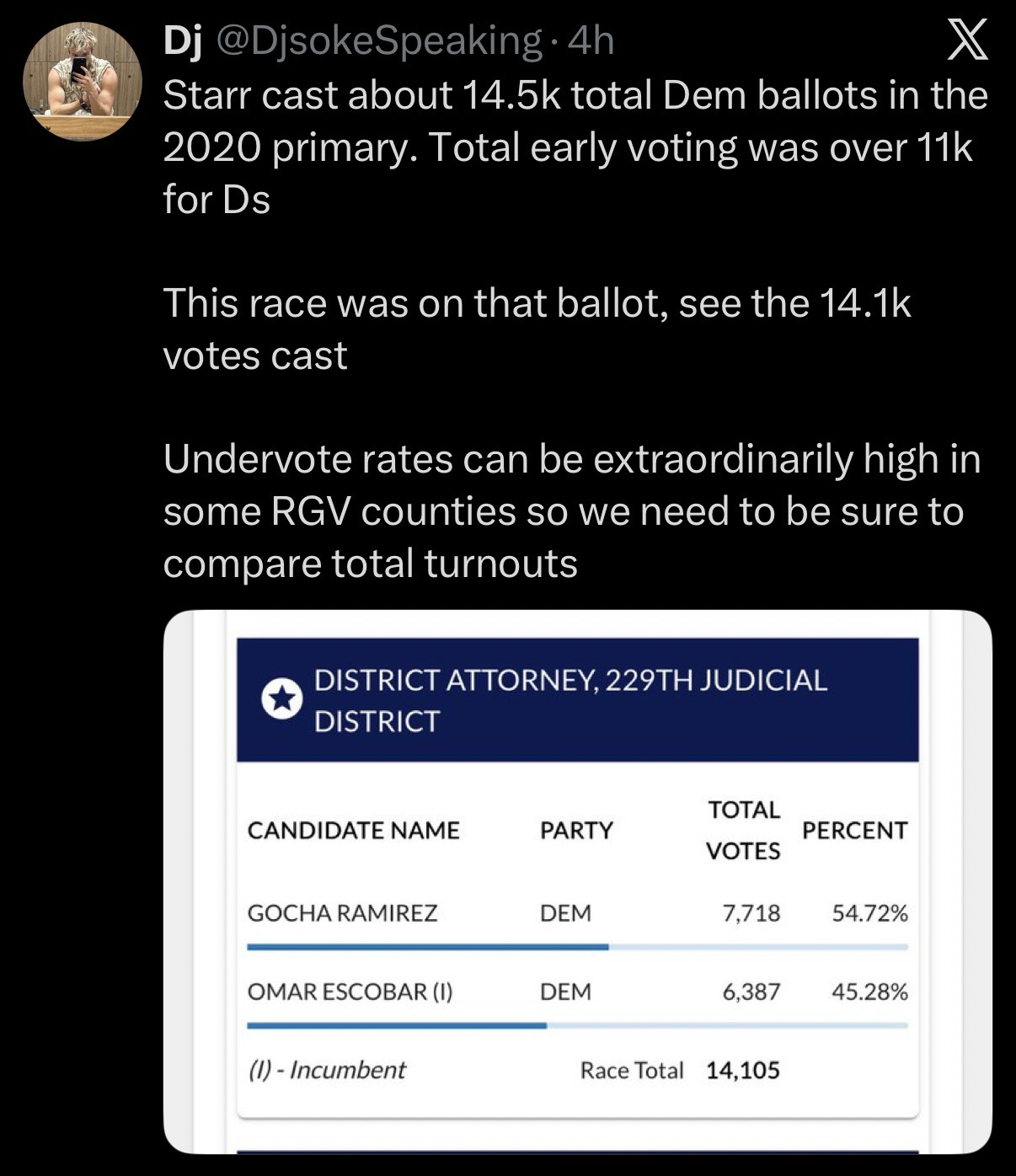Click the (I) - Incumbent footnote

[326, 1070]
